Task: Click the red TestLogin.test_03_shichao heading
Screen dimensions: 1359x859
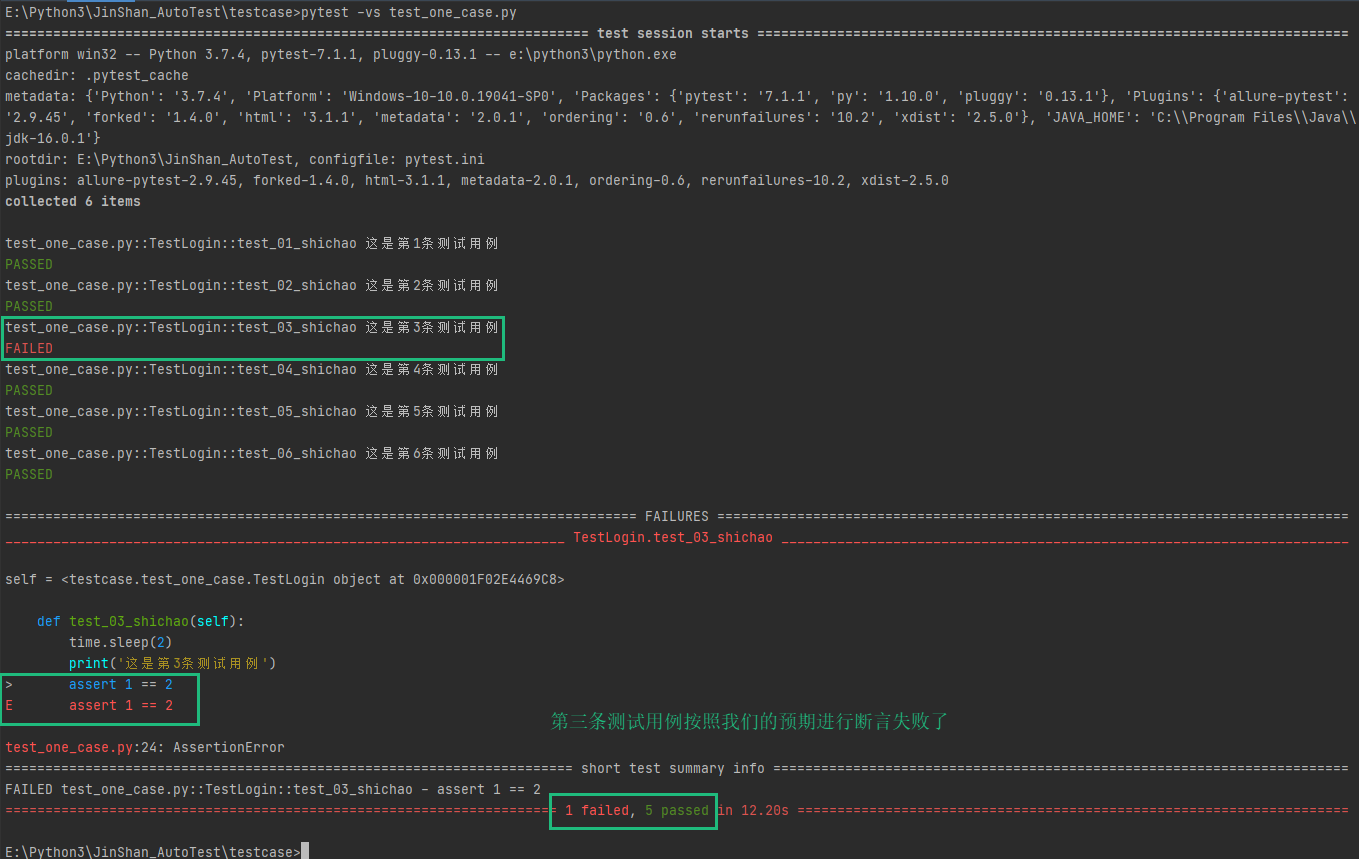Action: (x=672, y=537)
